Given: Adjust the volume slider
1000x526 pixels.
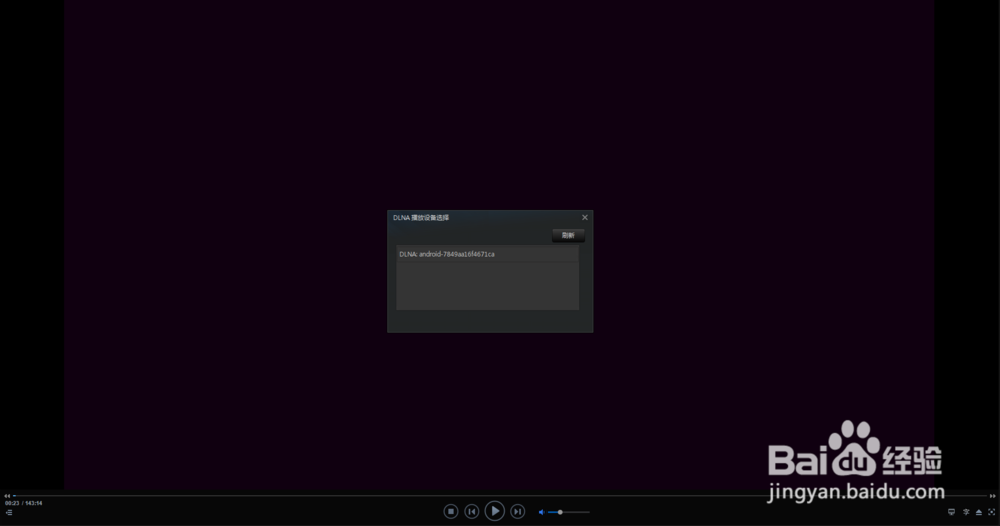Looking at the screenshot, I should (569, 512).
